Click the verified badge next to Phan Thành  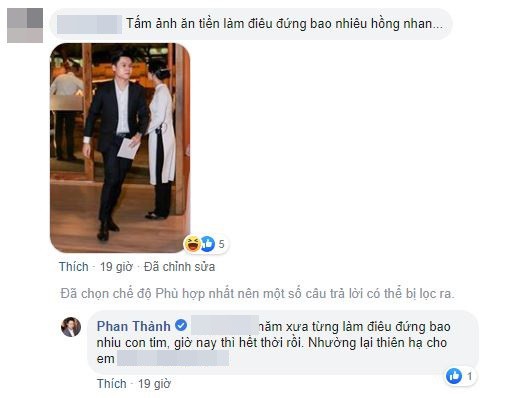coord(181,325)
